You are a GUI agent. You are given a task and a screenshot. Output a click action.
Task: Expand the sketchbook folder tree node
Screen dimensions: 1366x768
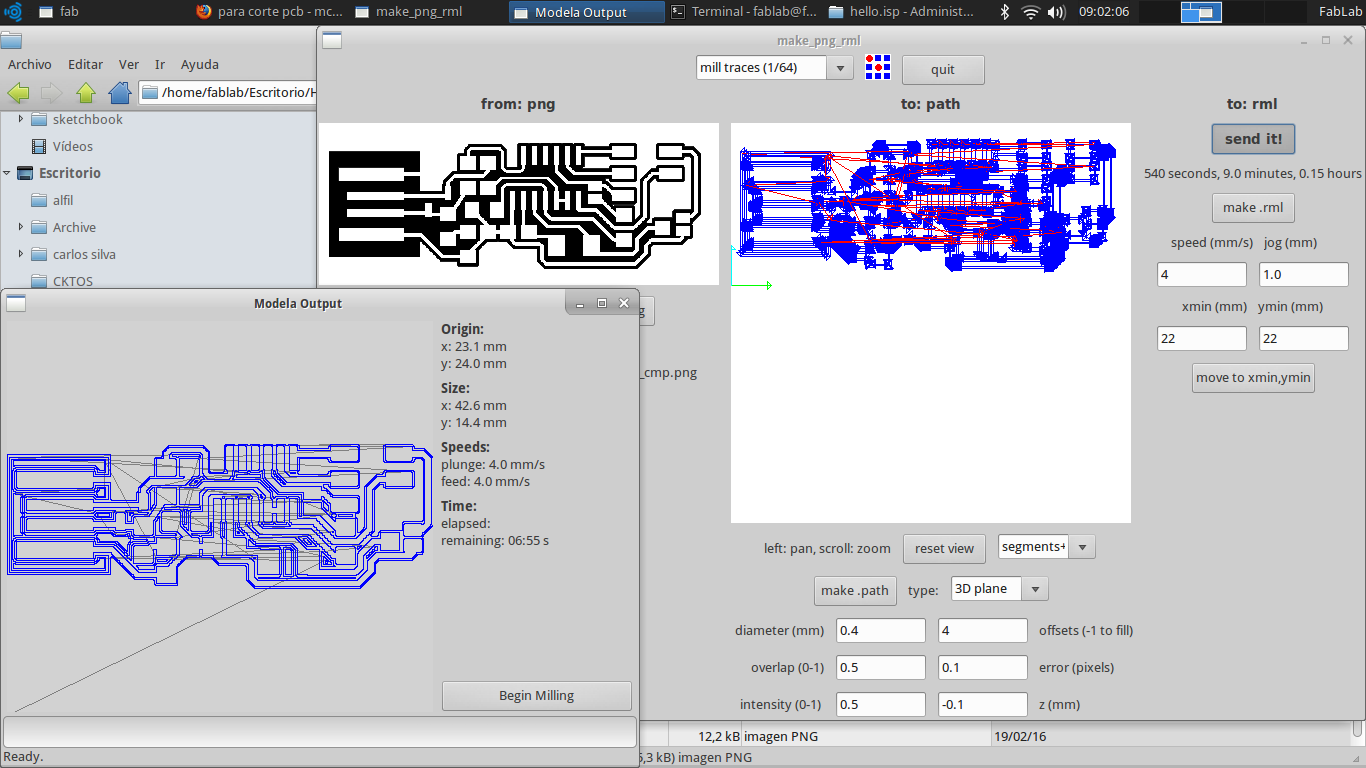21,120
